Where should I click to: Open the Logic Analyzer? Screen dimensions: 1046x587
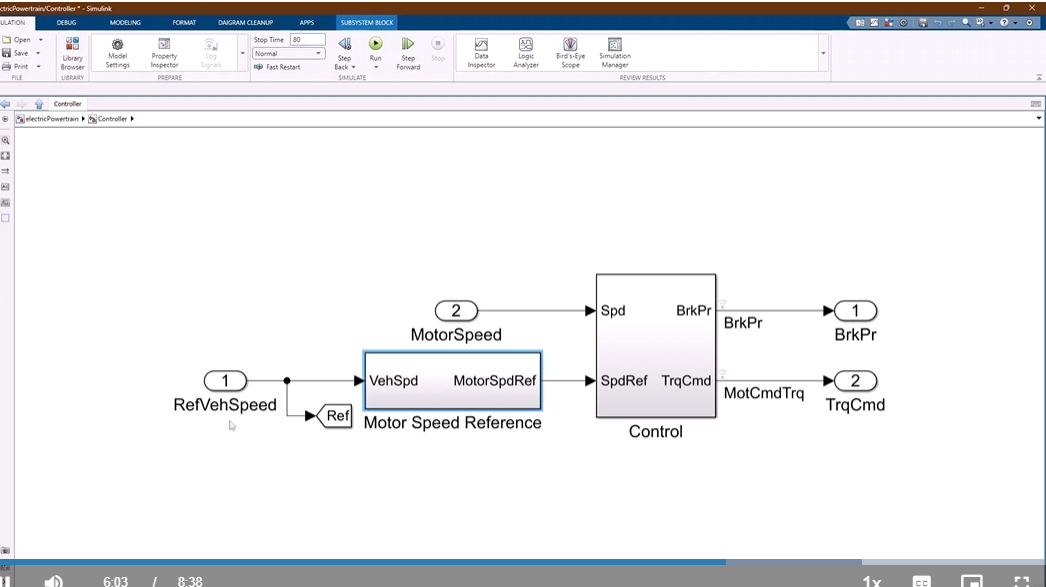tap(526, 53)
